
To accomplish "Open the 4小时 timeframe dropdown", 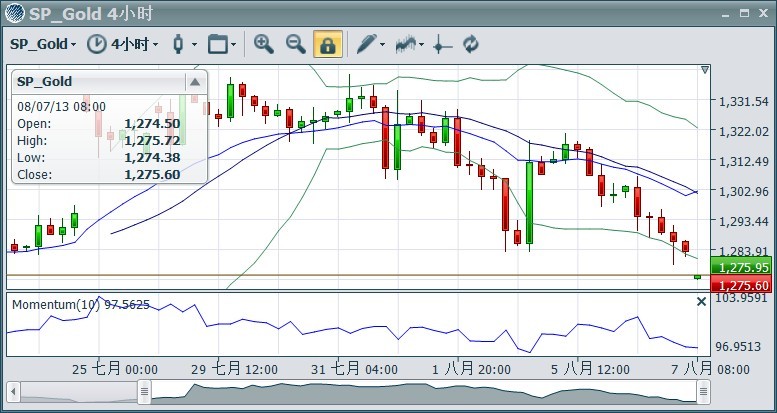I will [134, 44].
